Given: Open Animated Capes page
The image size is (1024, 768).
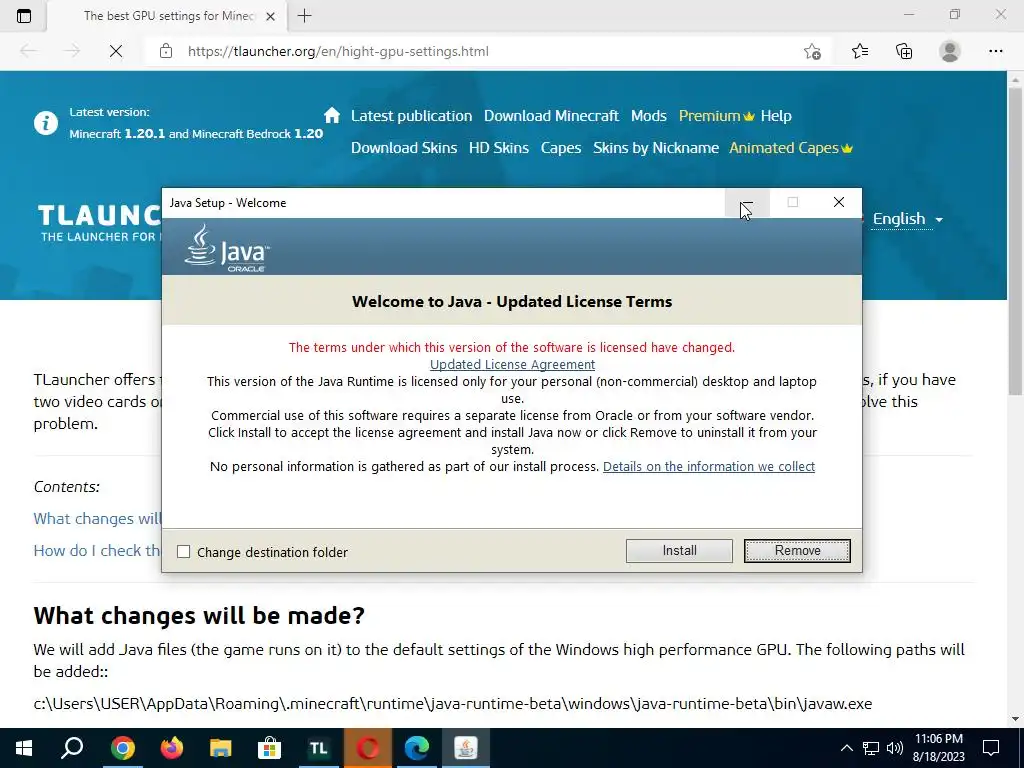Looking at the screenshot, I should coord(791,148).
